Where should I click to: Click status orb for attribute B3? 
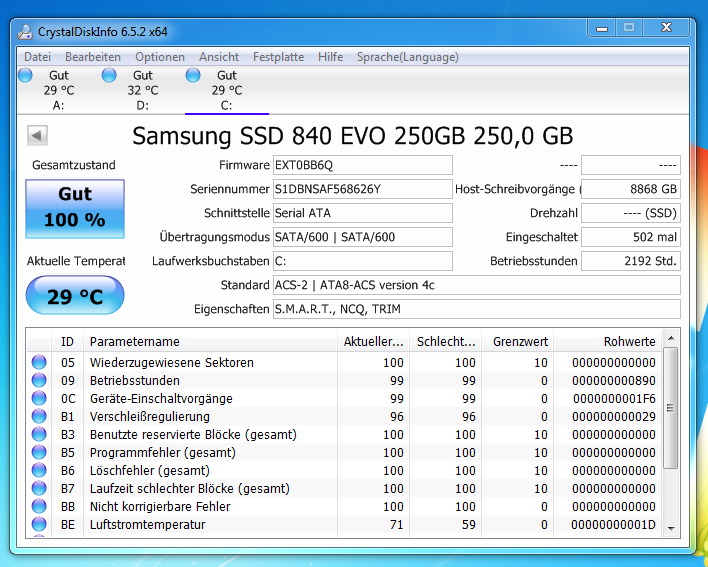click(39, 434)
